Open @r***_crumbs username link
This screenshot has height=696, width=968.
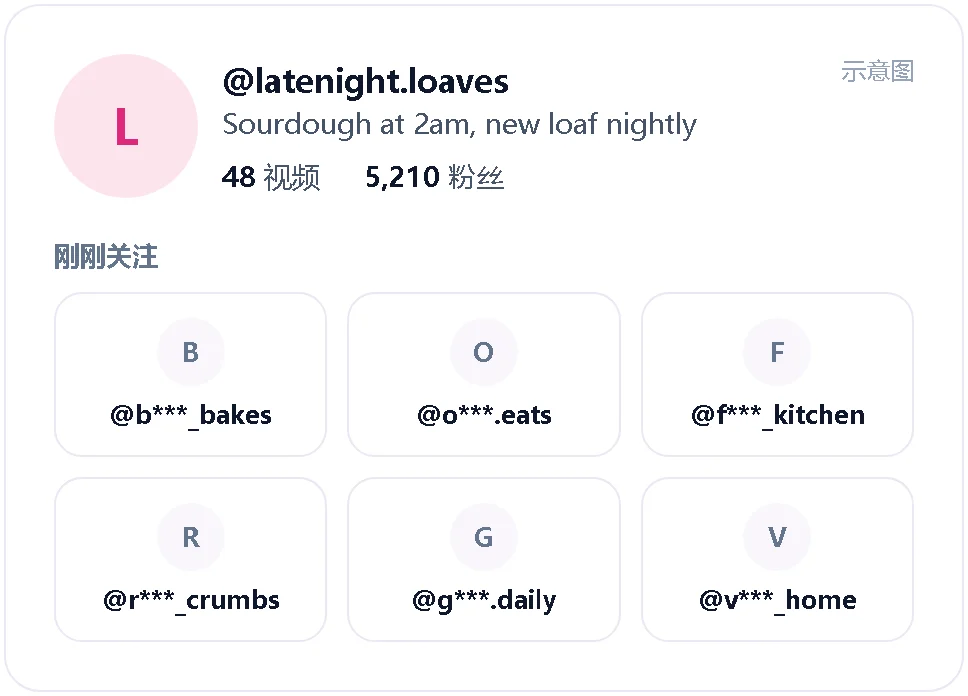coord(191,600)
